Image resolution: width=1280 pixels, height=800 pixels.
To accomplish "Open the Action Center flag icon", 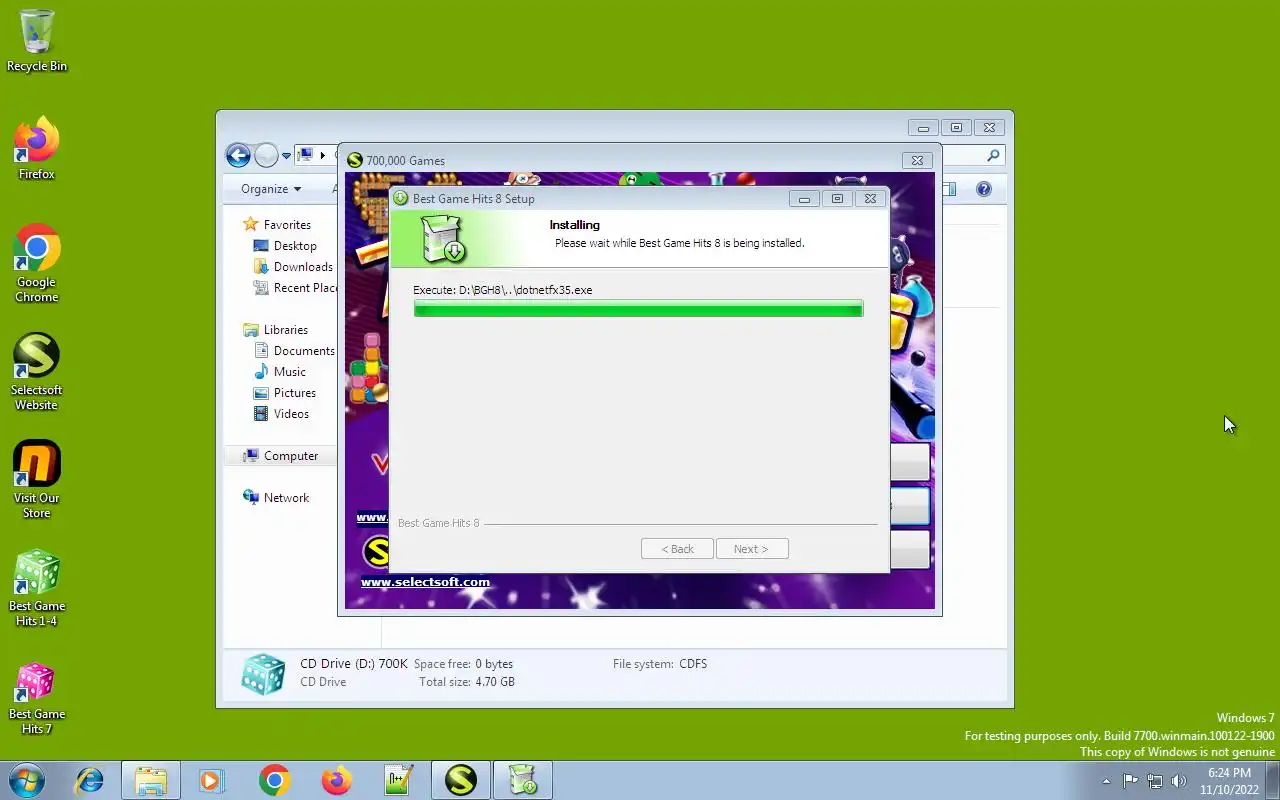I will pos(1130,781).
